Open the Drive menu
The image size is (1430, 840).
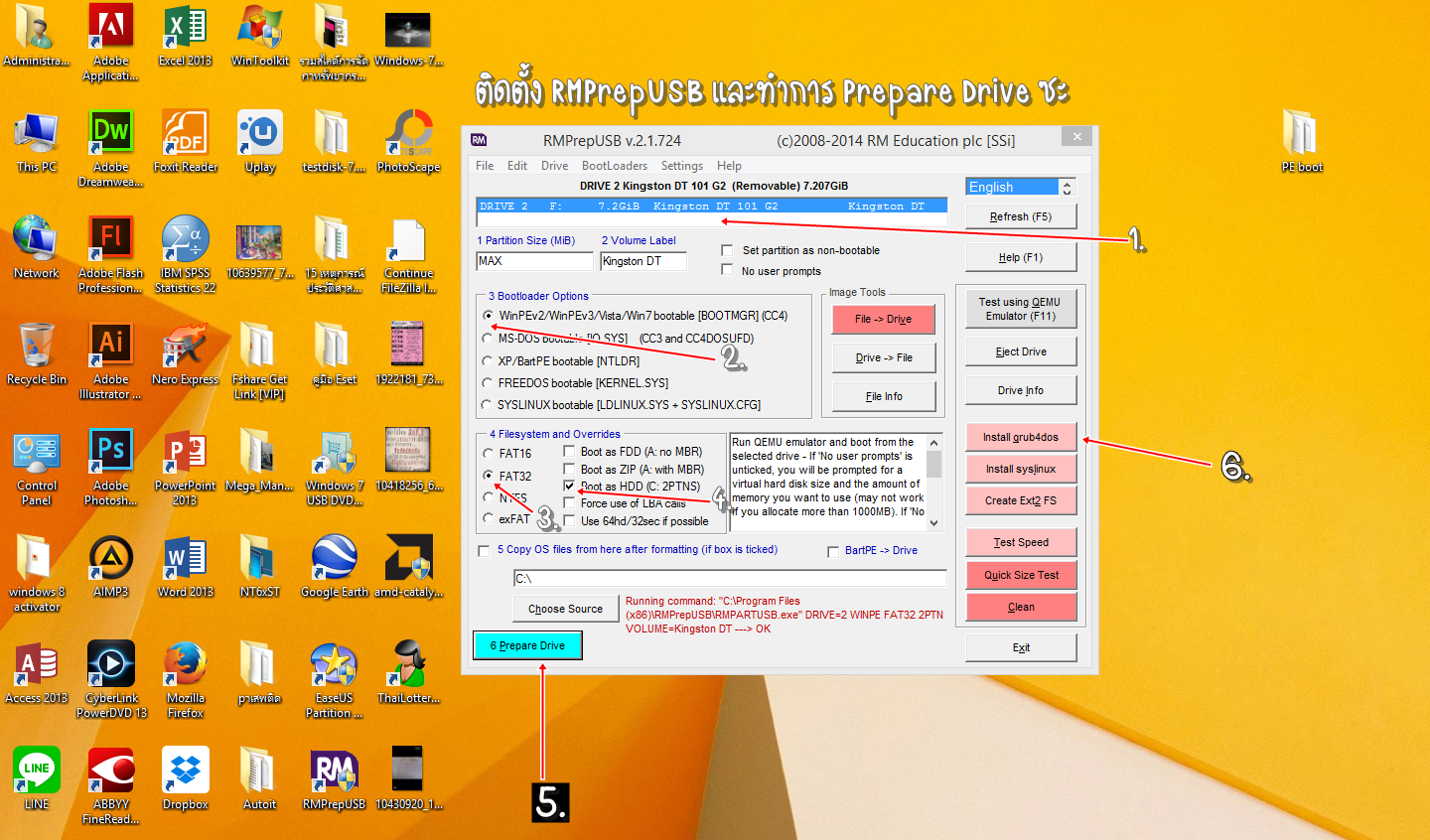click(555, 166)
